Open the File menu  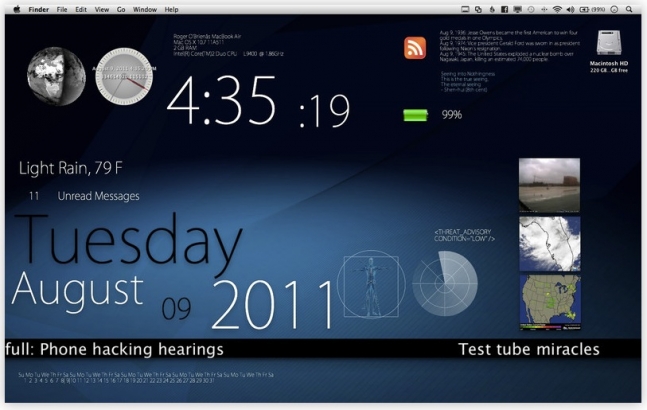point(62,9)
